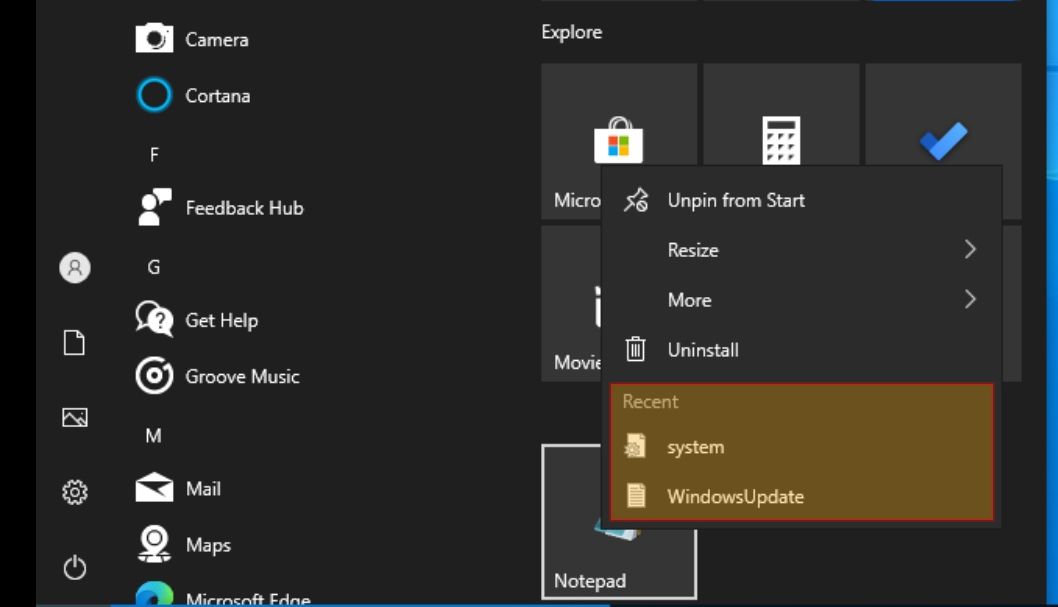The image size is (1058, 607).
Task: Open Feedback Hub
Action: 220,208
